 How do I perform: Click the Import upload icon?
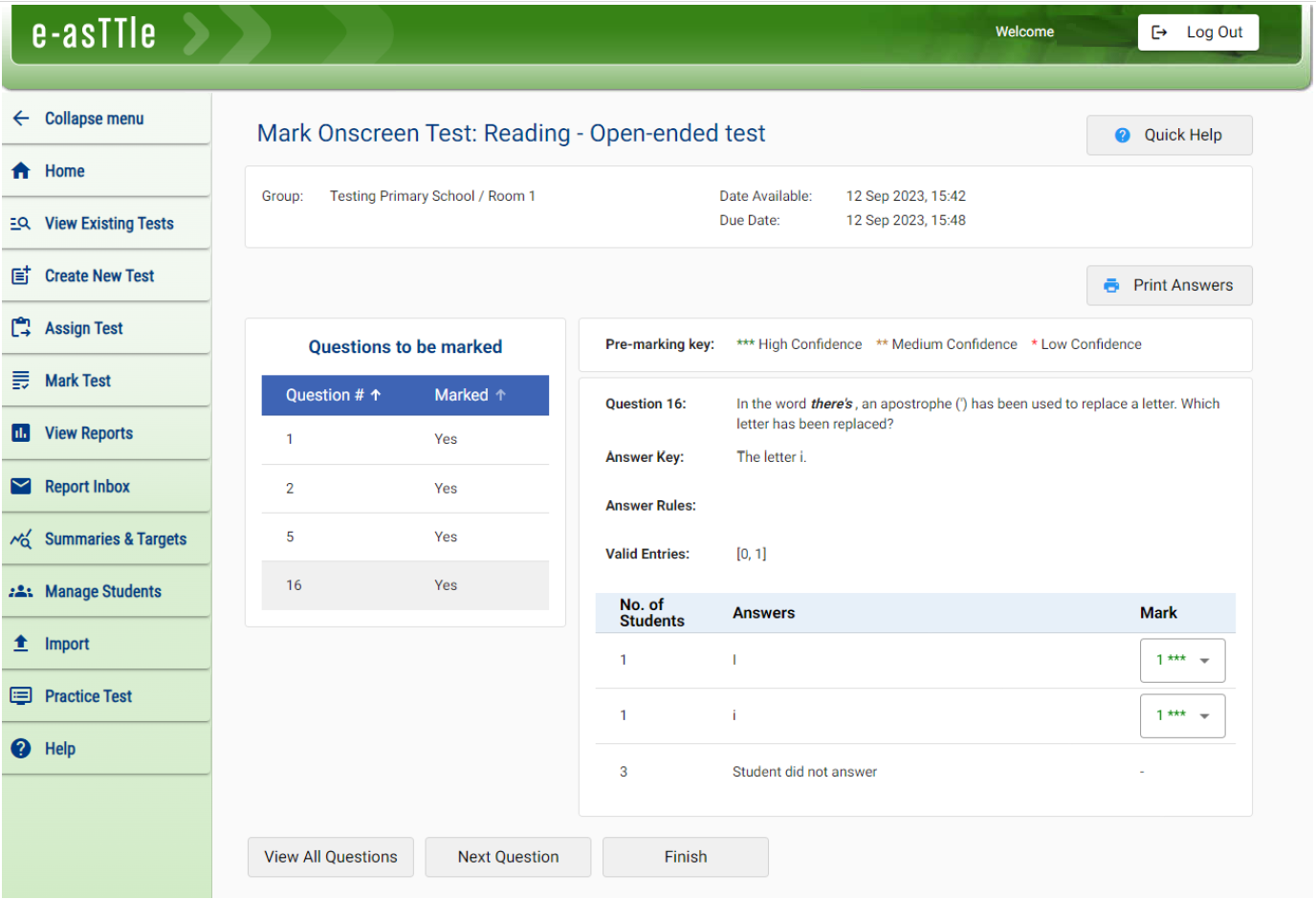pos(23,644)
